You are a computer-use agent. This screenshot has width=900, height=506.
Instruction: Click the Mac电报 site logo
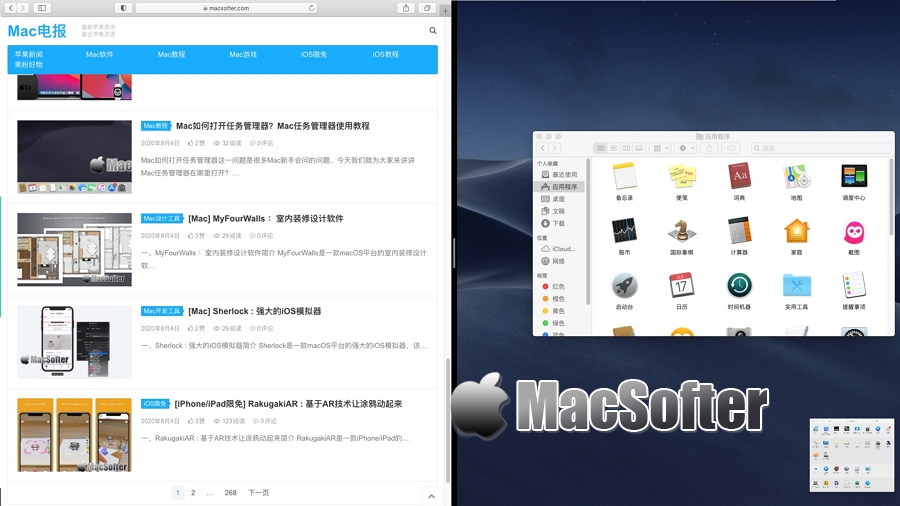[37, 30]
